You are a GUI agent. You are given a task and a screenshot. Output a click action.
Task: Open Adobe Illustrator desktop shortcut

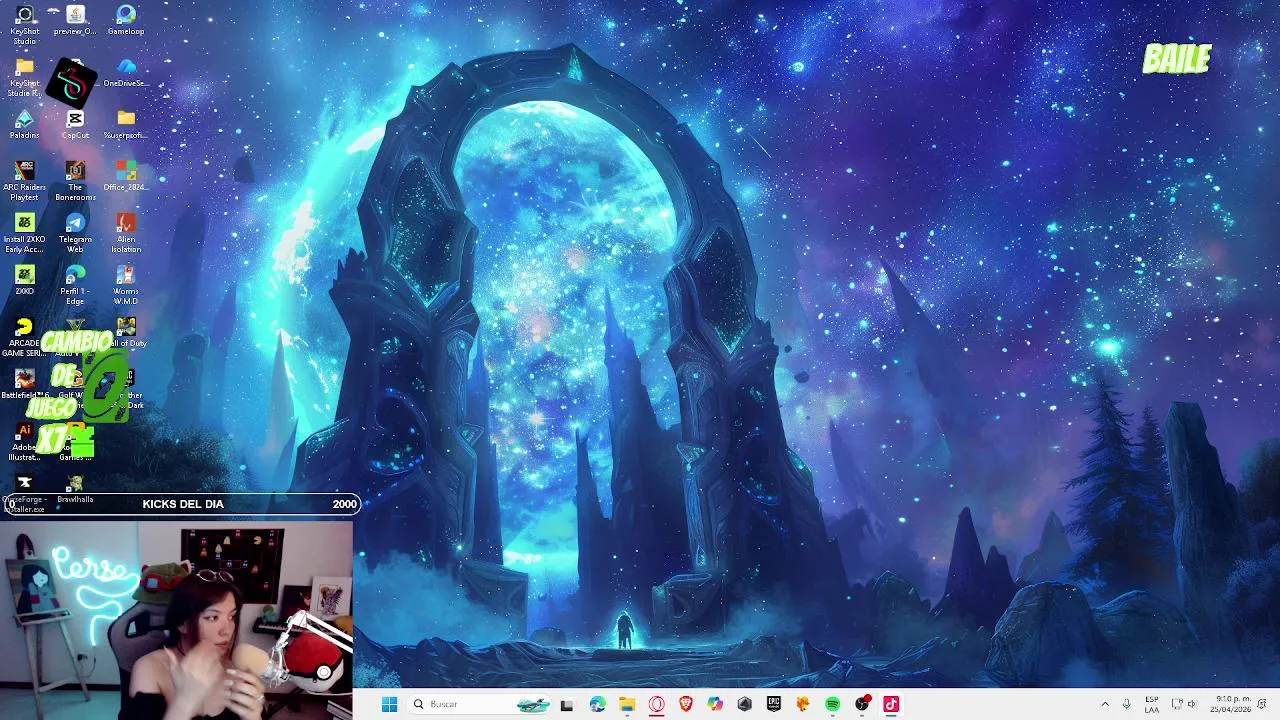24,442
